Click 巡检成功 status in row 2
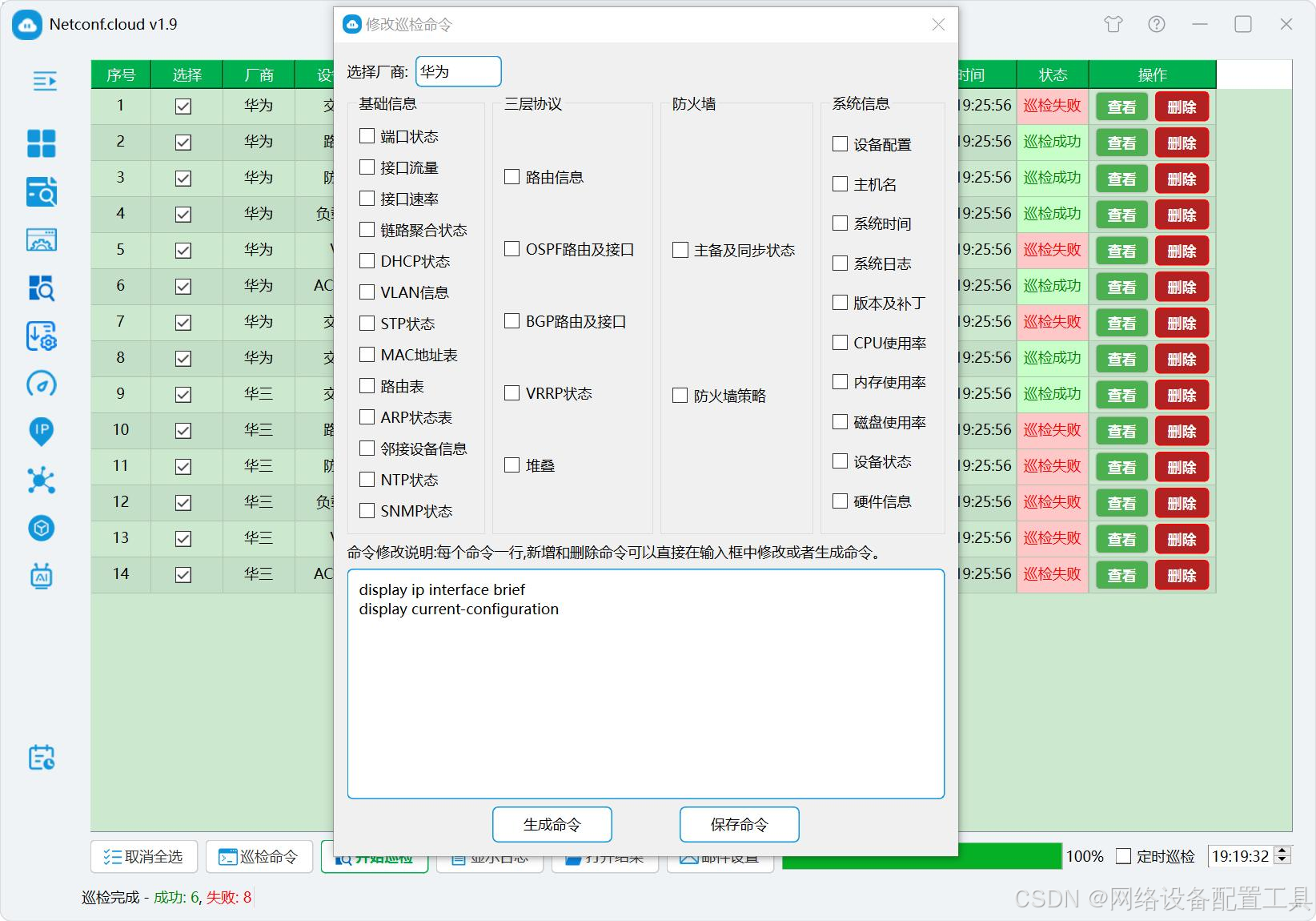 [x=1053, y=141]
